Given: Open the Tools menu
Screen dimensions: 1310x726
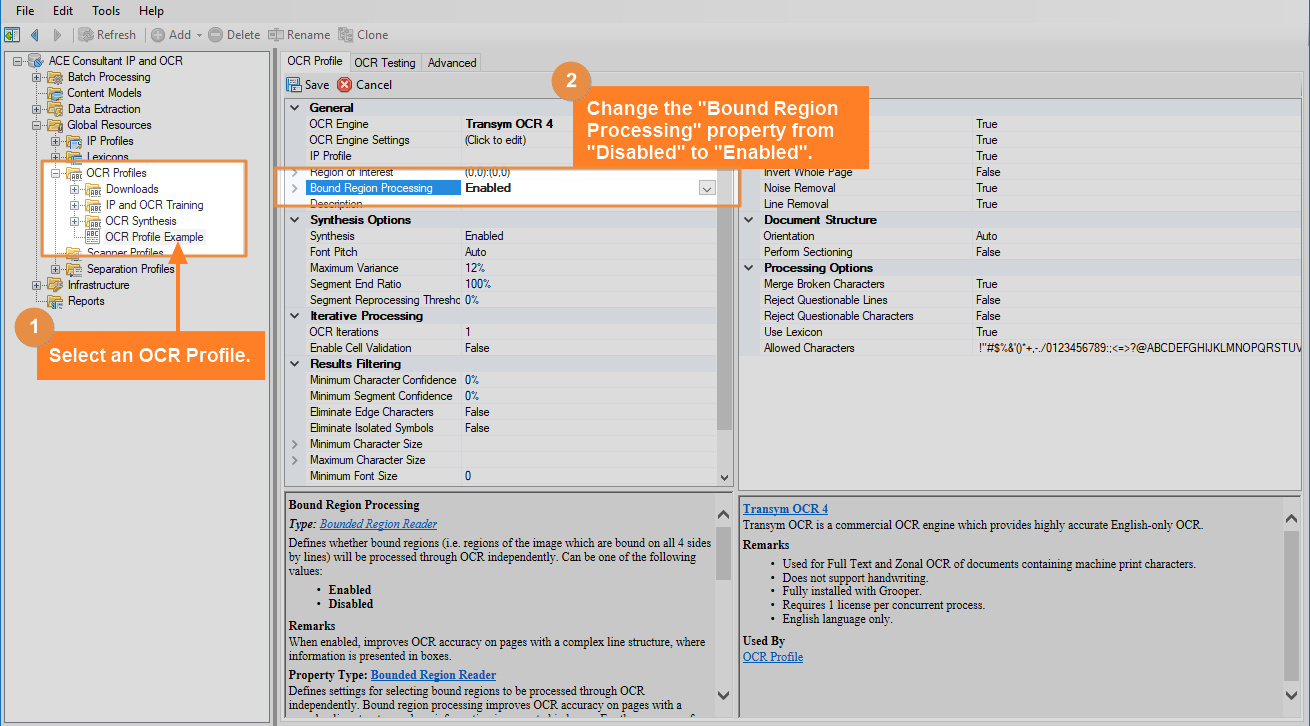Looking at the screenshot, I should tap(106, 11).
